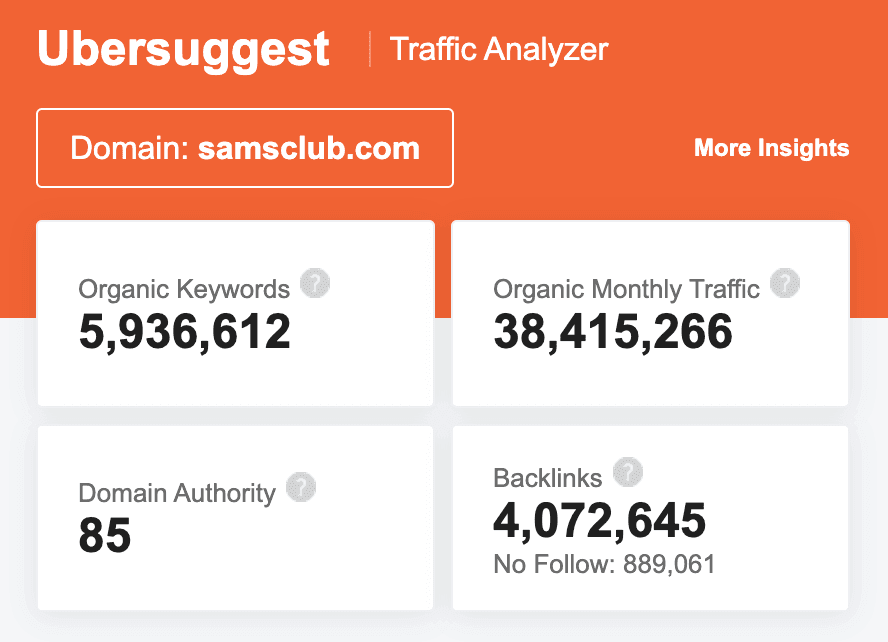Click the Domain Authority help icon
The image size is (888, 642).
click(x=301, y=487)
